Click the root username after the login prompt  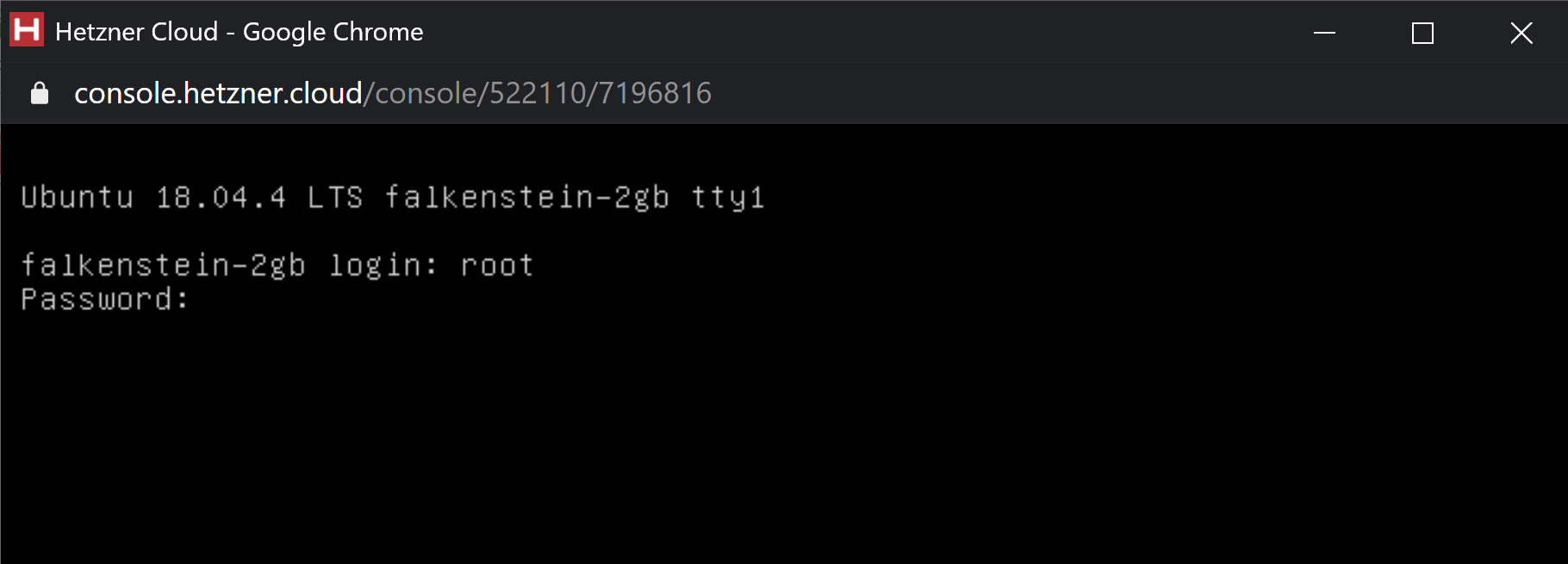(x=496, y=266)
